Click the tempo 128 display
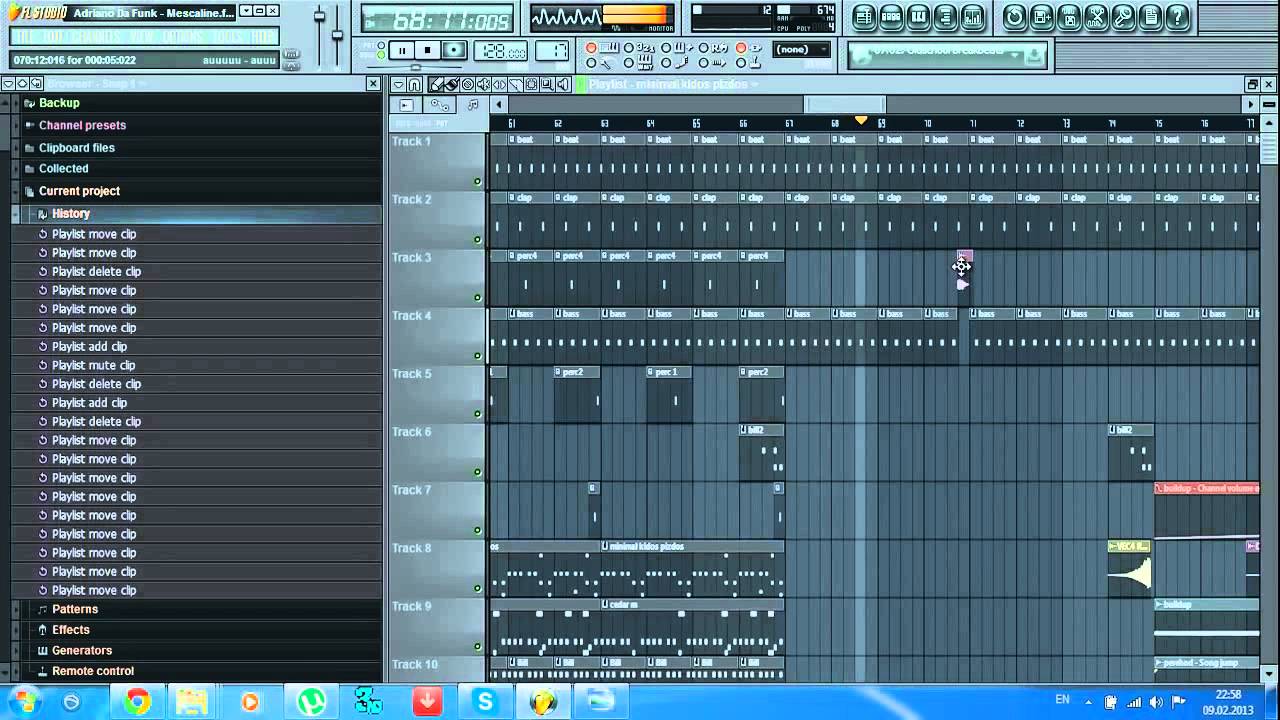1280x720 pixels. (x=500, y=51)
